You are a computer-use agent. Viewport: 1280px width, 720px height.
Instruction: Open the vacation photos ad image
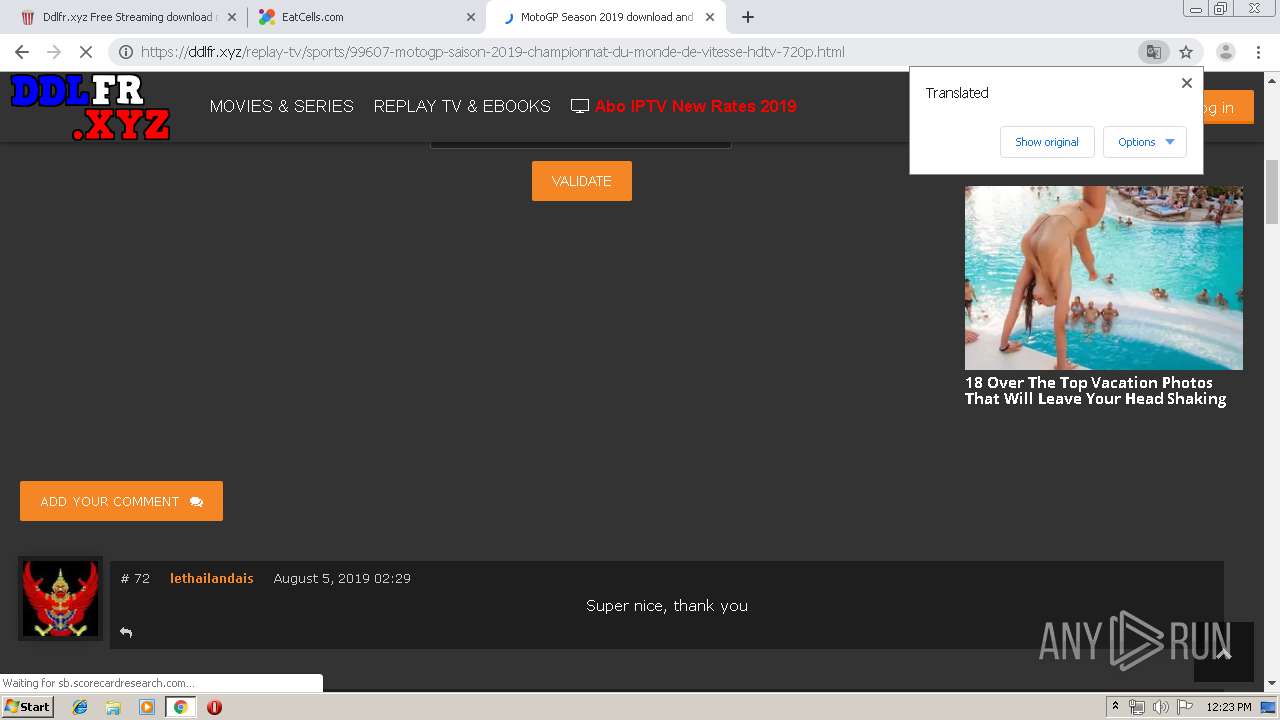1104,278
